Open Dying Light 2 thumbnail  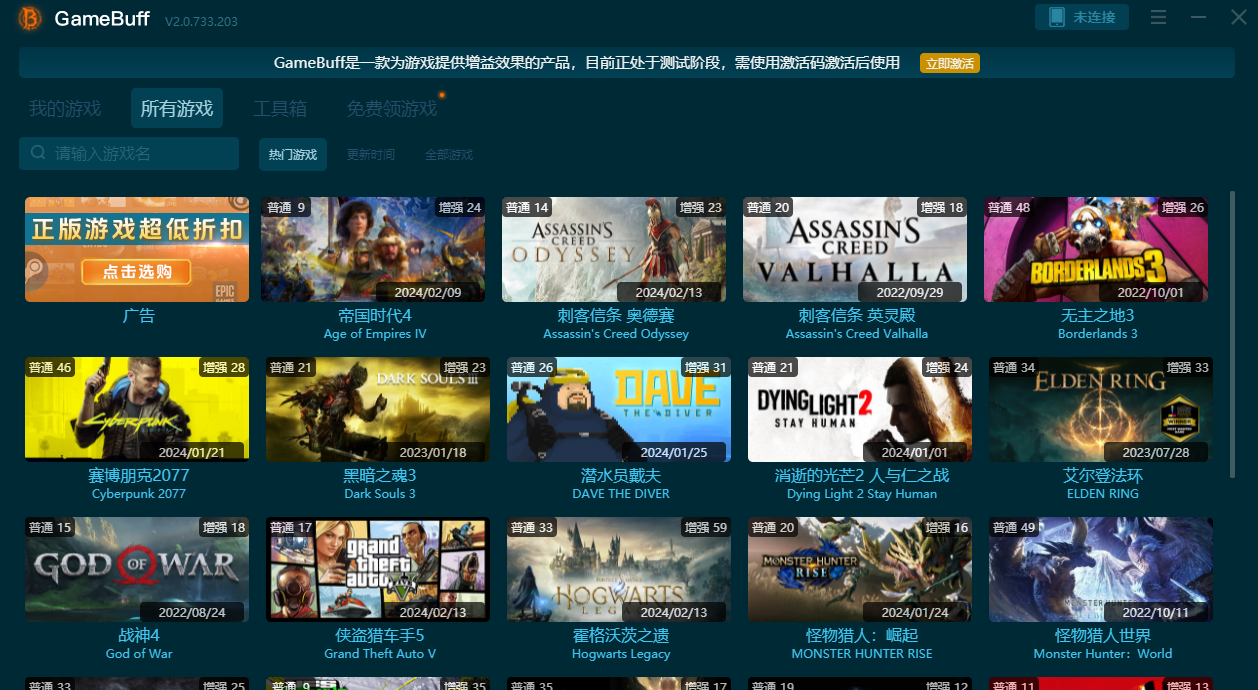pyautogui.click(x=860, y=409)
